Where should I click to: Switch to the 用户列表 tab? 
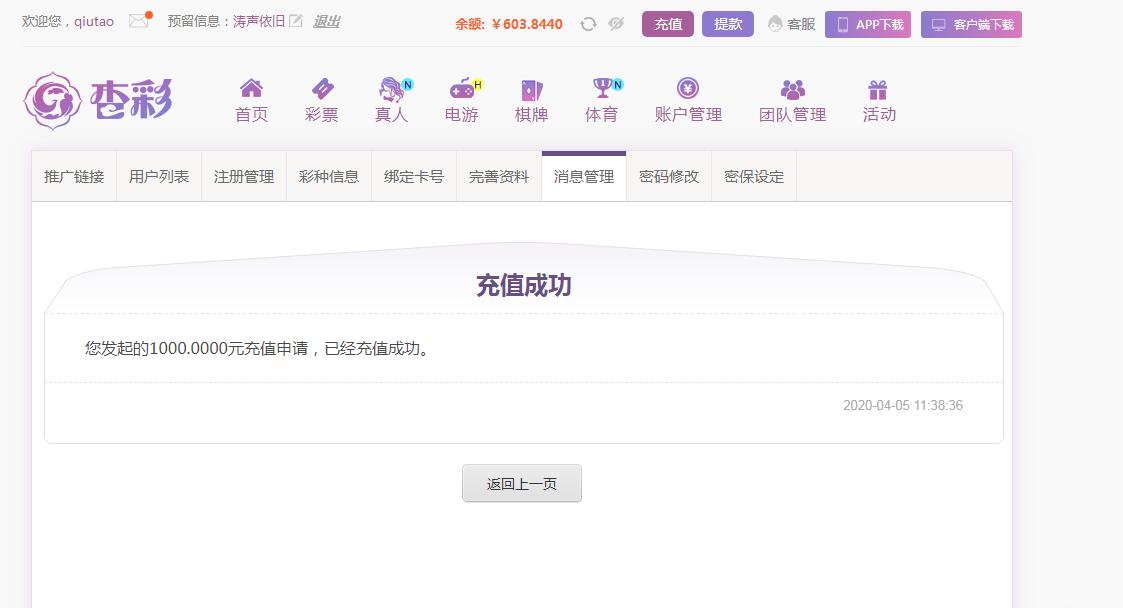point(159,177)
